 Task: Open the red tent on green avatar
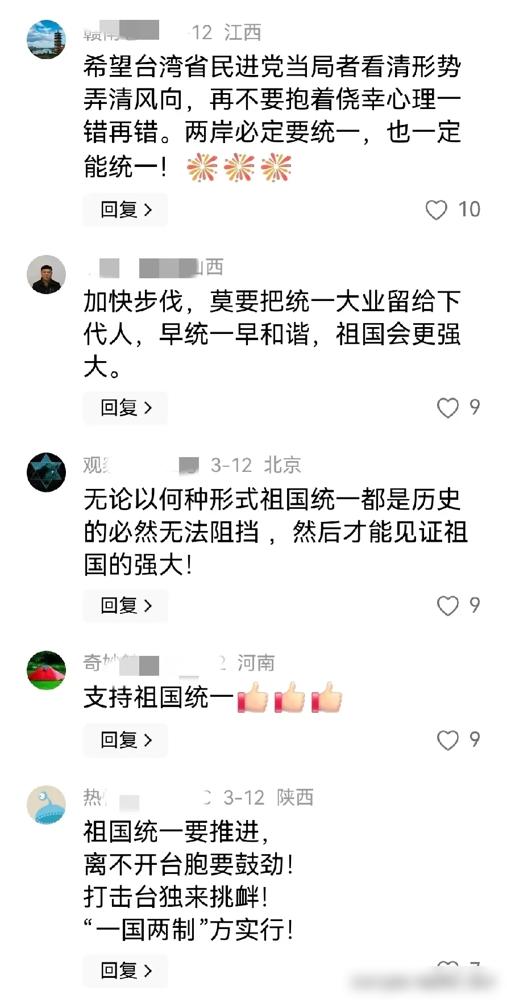[x=46, y=670]
